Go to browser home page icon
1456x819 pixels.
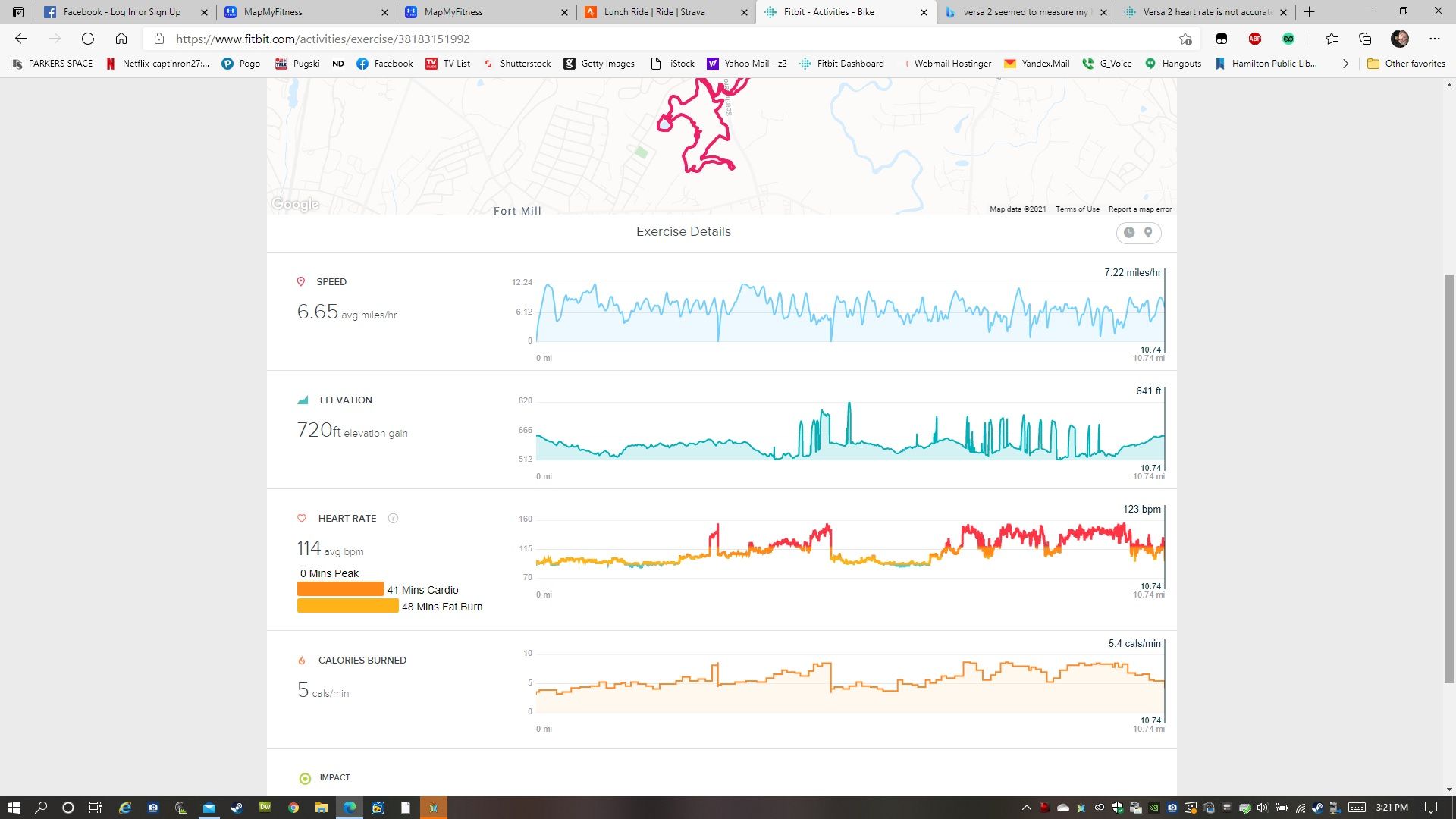[121, 39]
